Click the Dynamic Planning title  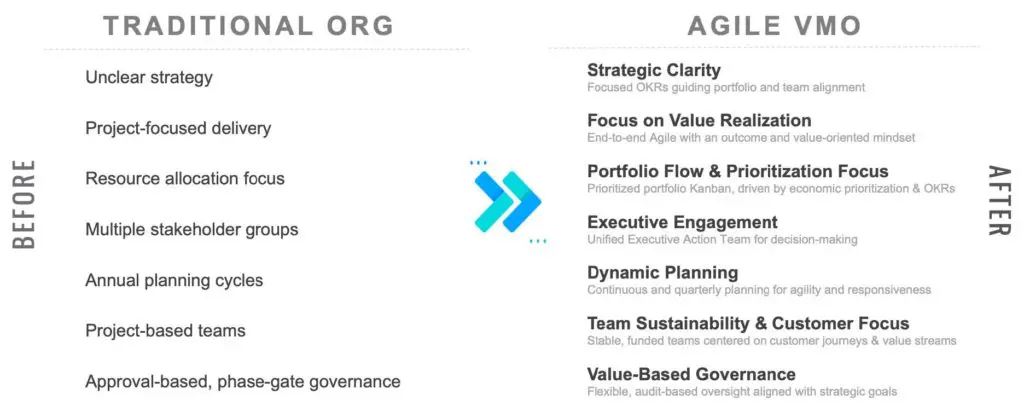click(662, 272)
